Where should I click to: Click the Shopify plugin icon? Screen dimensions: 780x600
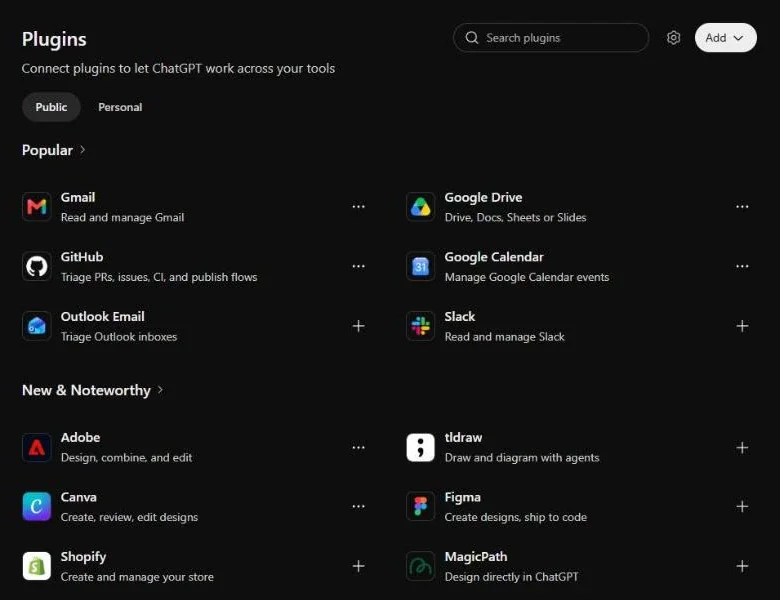click(x=37, y=566)
